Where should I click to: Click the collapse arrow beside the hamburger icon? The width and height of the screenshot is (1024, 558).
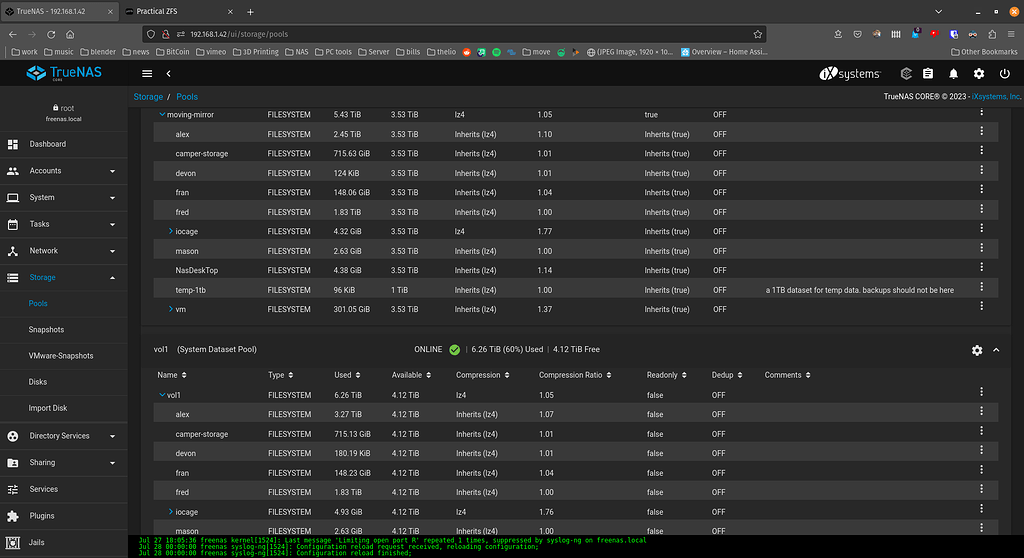[x=169, y=73]
